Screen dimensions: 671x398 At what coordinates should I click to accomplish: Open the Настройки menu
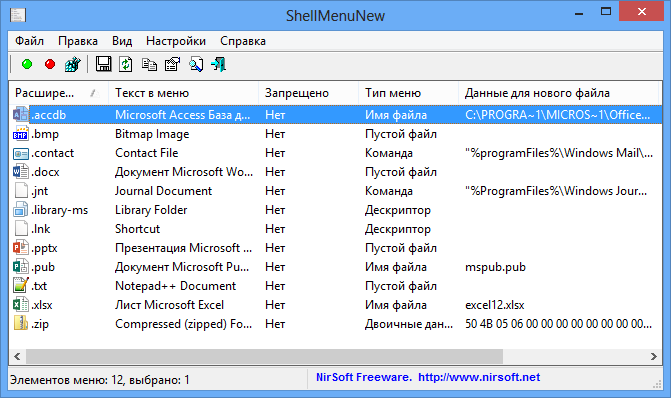(176, 41)
